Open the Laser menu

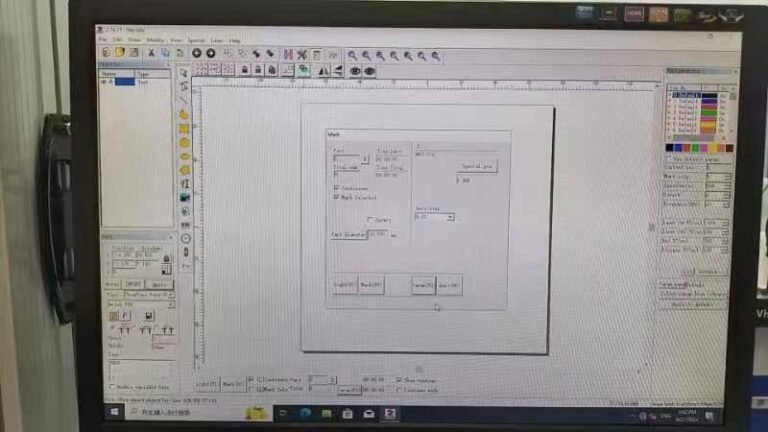[x=216, y=41]
